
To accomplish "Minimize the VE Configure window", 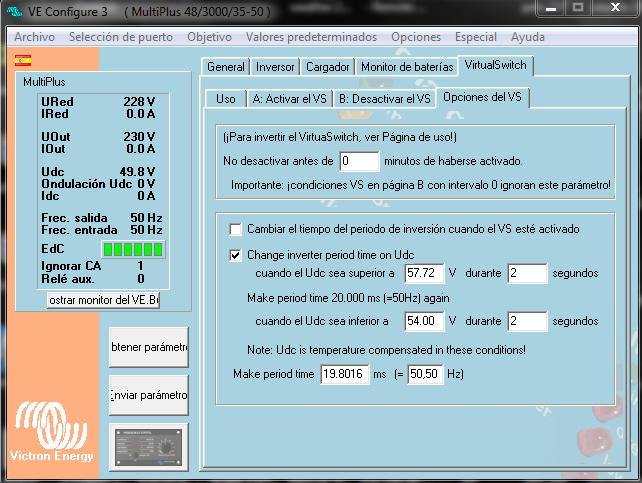I will (x=551, y=8).
